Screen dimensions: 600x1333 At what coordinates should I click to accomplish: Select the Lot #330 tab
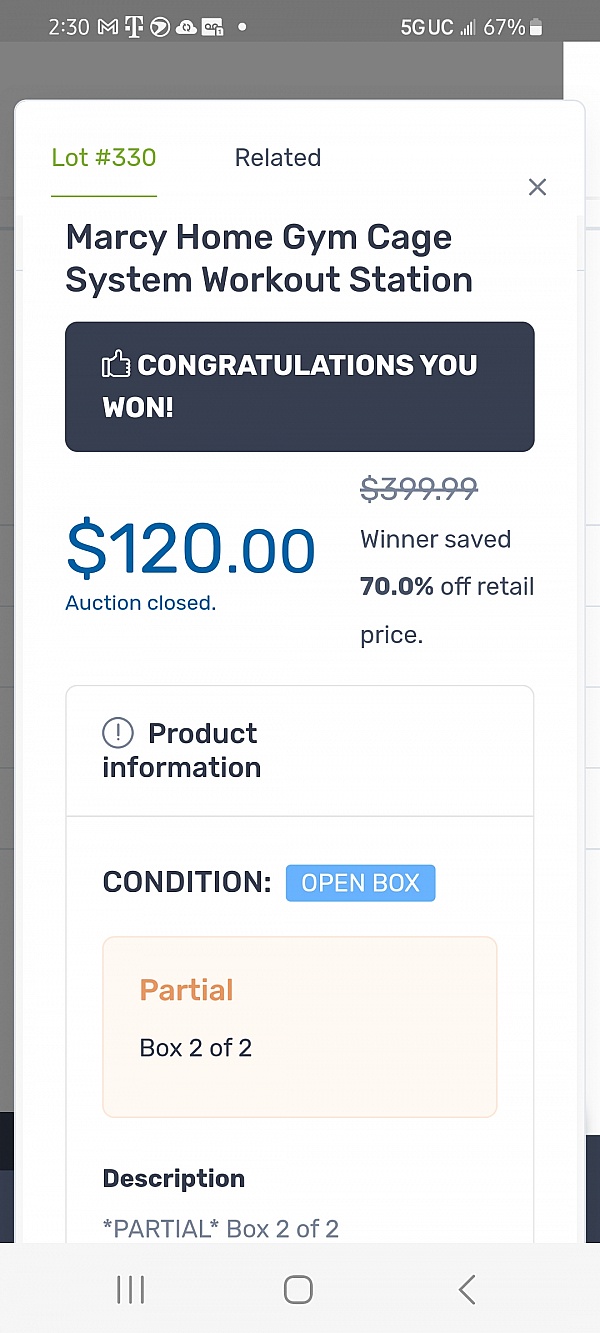[104, 158]
